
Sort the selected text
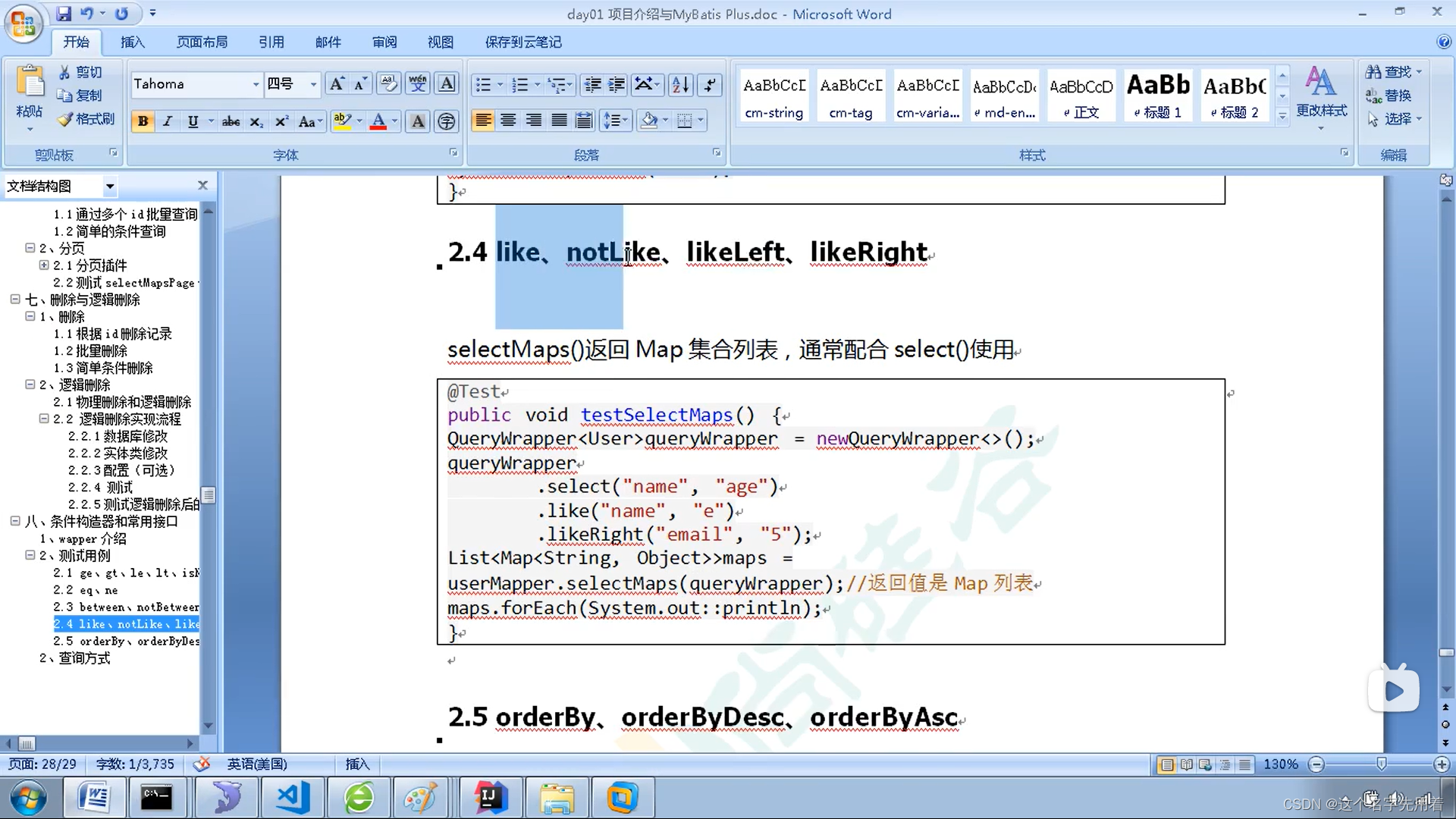681,84
